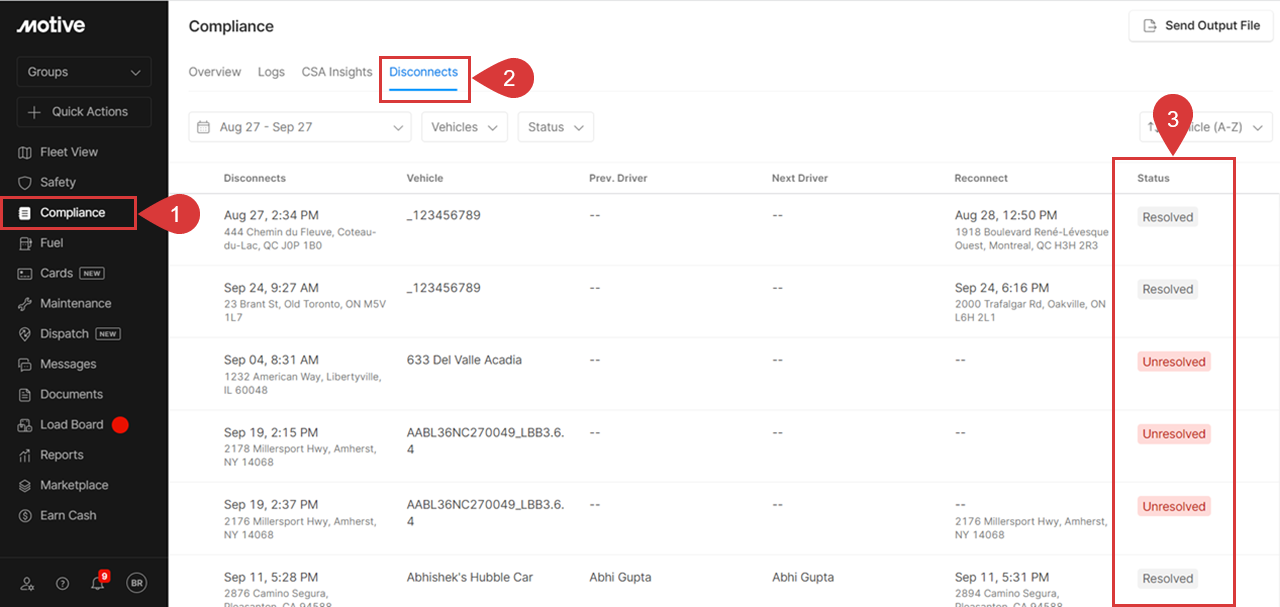Click the Abhishek's Hubble Car vehicle
Screen dimensions: 1280x607
[470, 577]
